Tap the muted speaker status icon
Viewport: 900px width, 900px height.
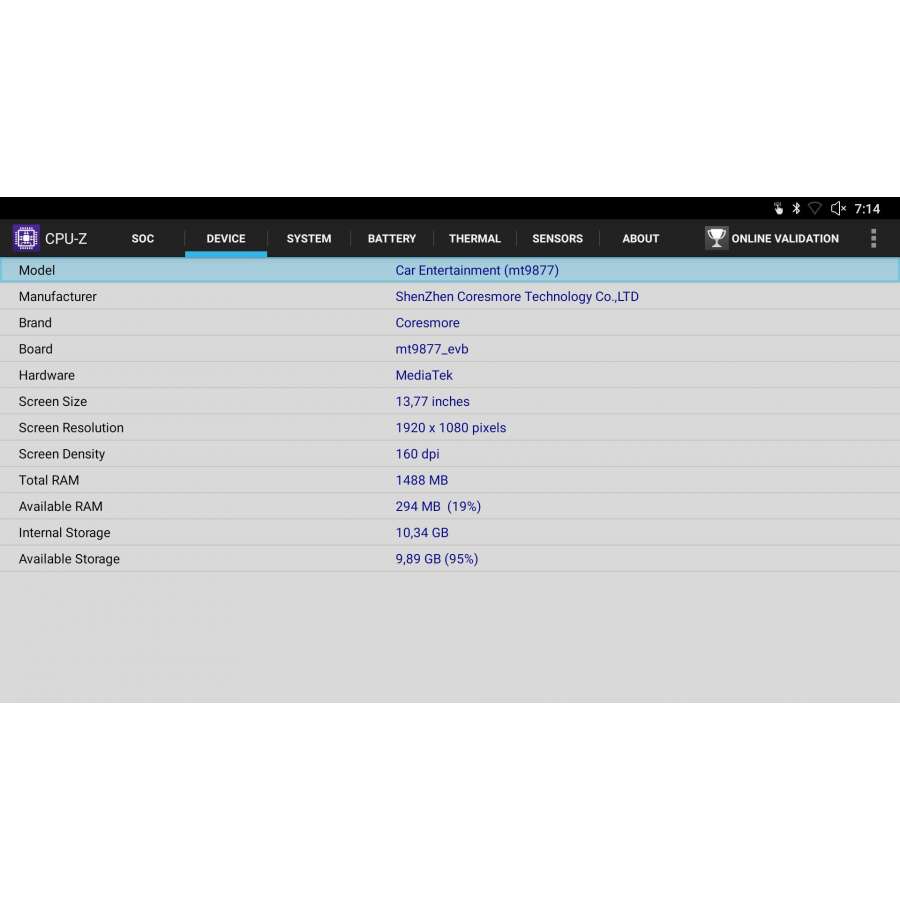838,208
